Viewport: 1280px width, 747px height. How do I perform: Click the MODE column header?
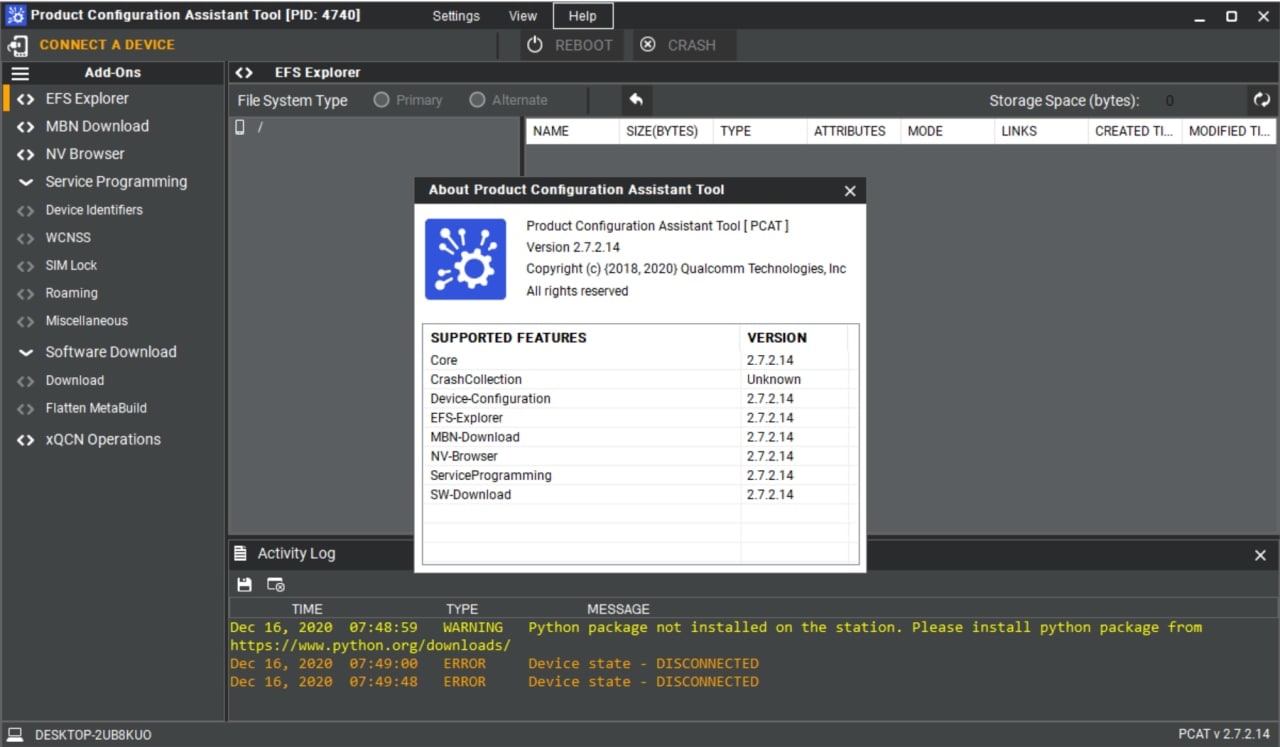point(947,131)
